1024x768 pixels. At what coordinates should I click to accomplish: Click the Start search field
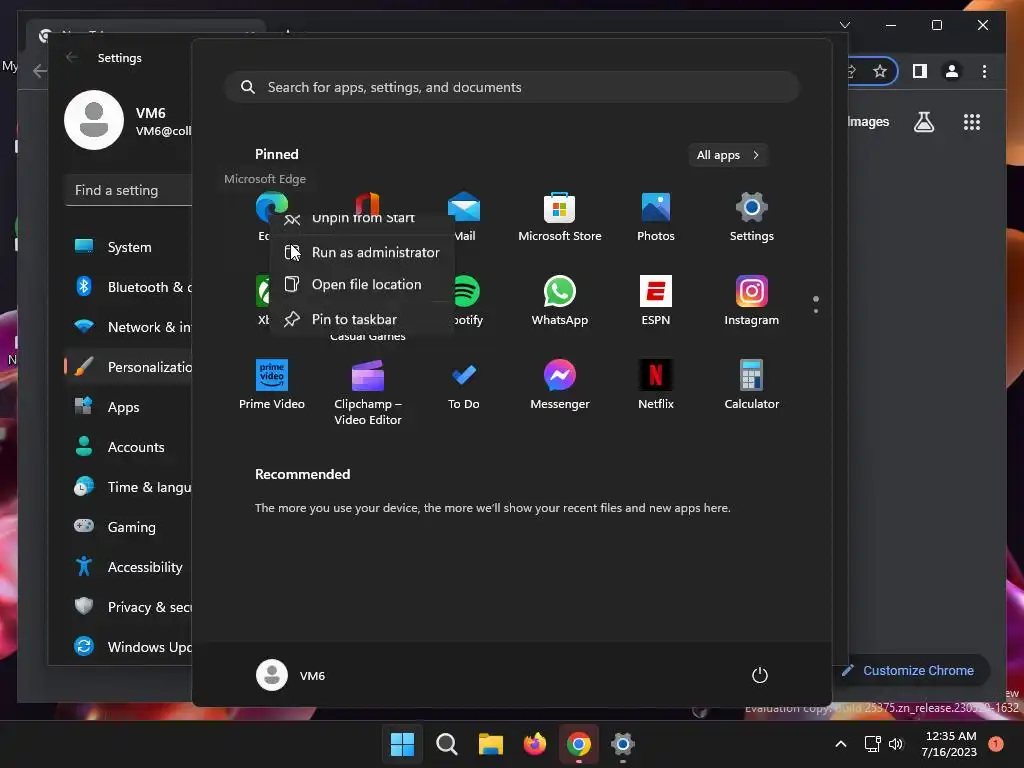coord(512,87)
